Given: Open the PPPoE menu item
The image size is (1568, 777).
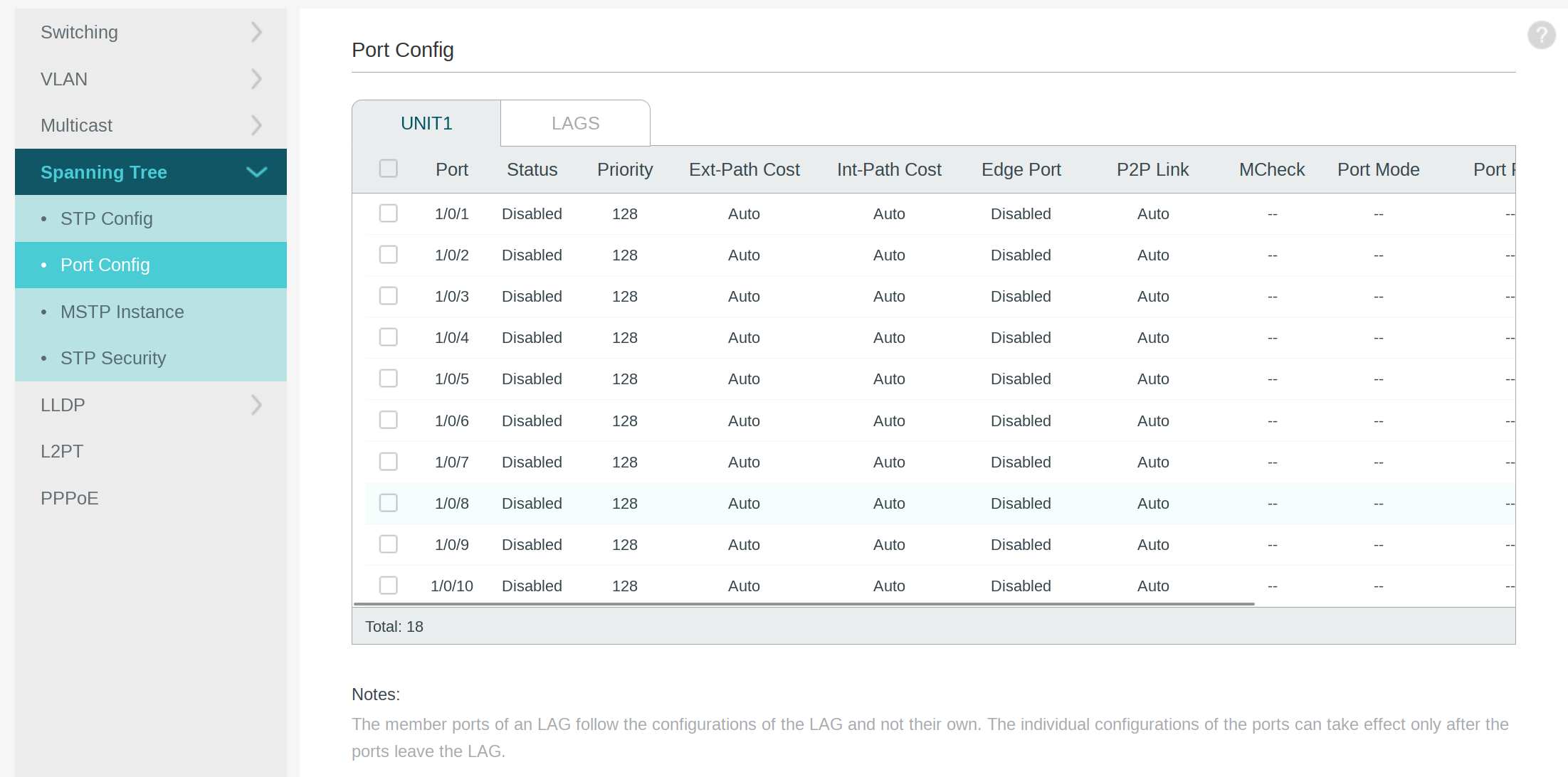Looking at the screenshot, I should (x=151, y=498).
